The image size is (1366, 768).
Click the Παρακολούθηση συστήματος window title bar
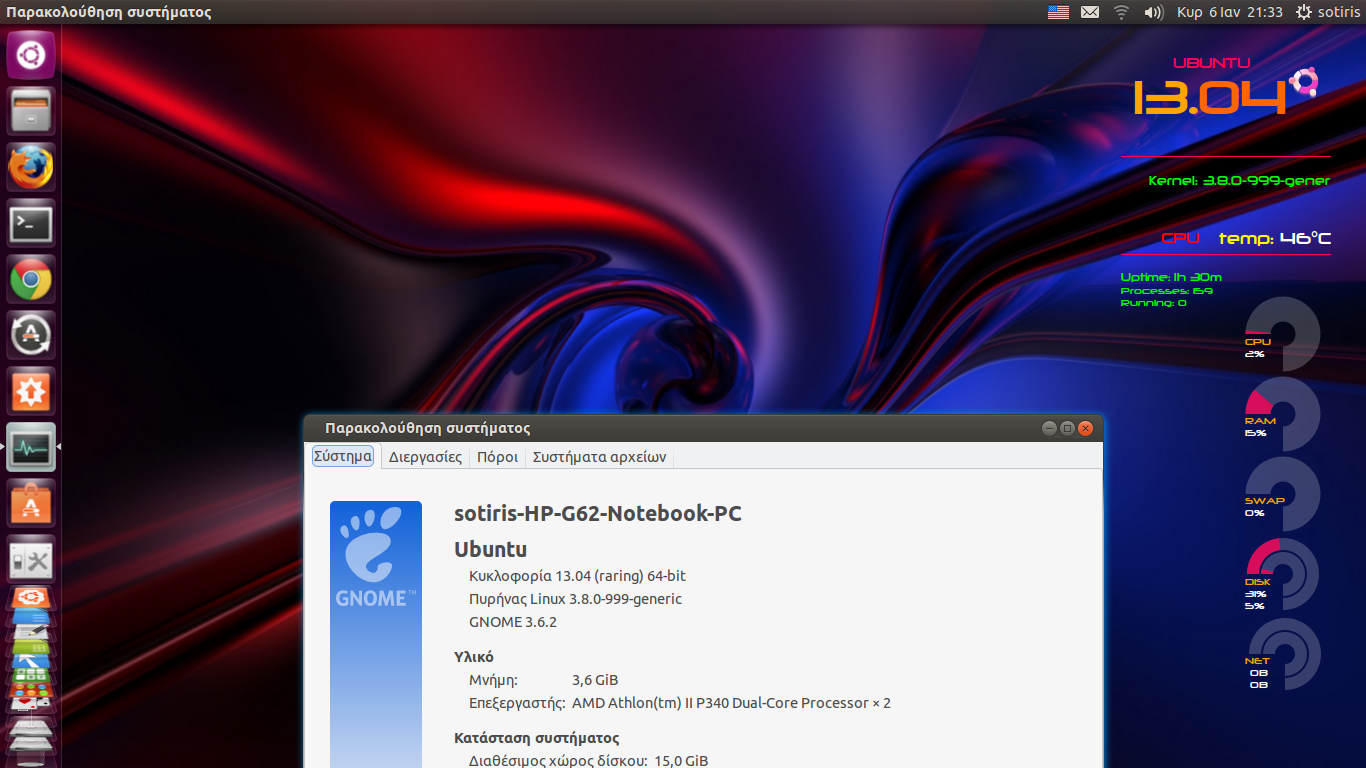650,428
